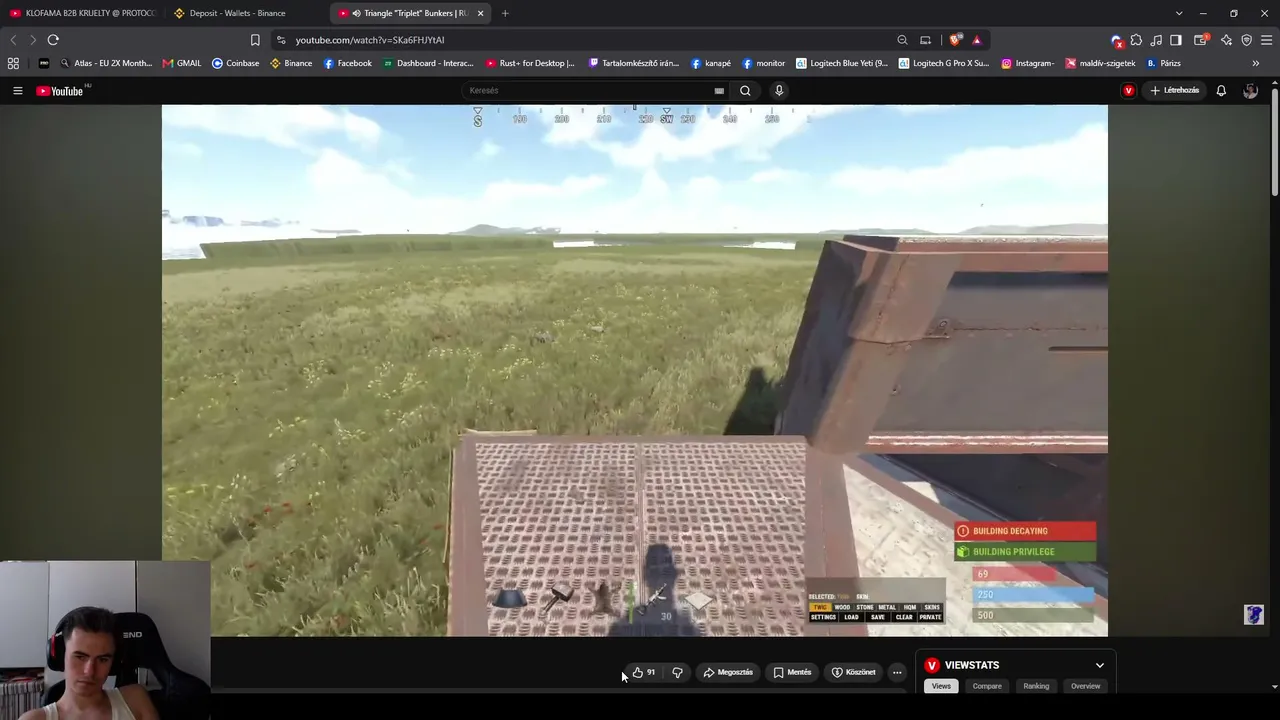Open Brave Rewards triangle icon
This screenshot has width=1280, height=720.
[x=977, y=40]
